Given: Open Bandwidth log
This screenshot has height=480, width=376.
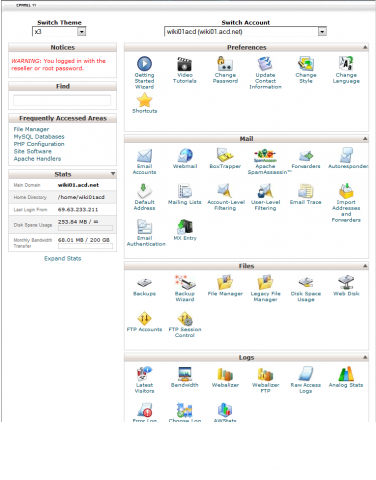Looking at the screenshot, I should pos(185,377).
